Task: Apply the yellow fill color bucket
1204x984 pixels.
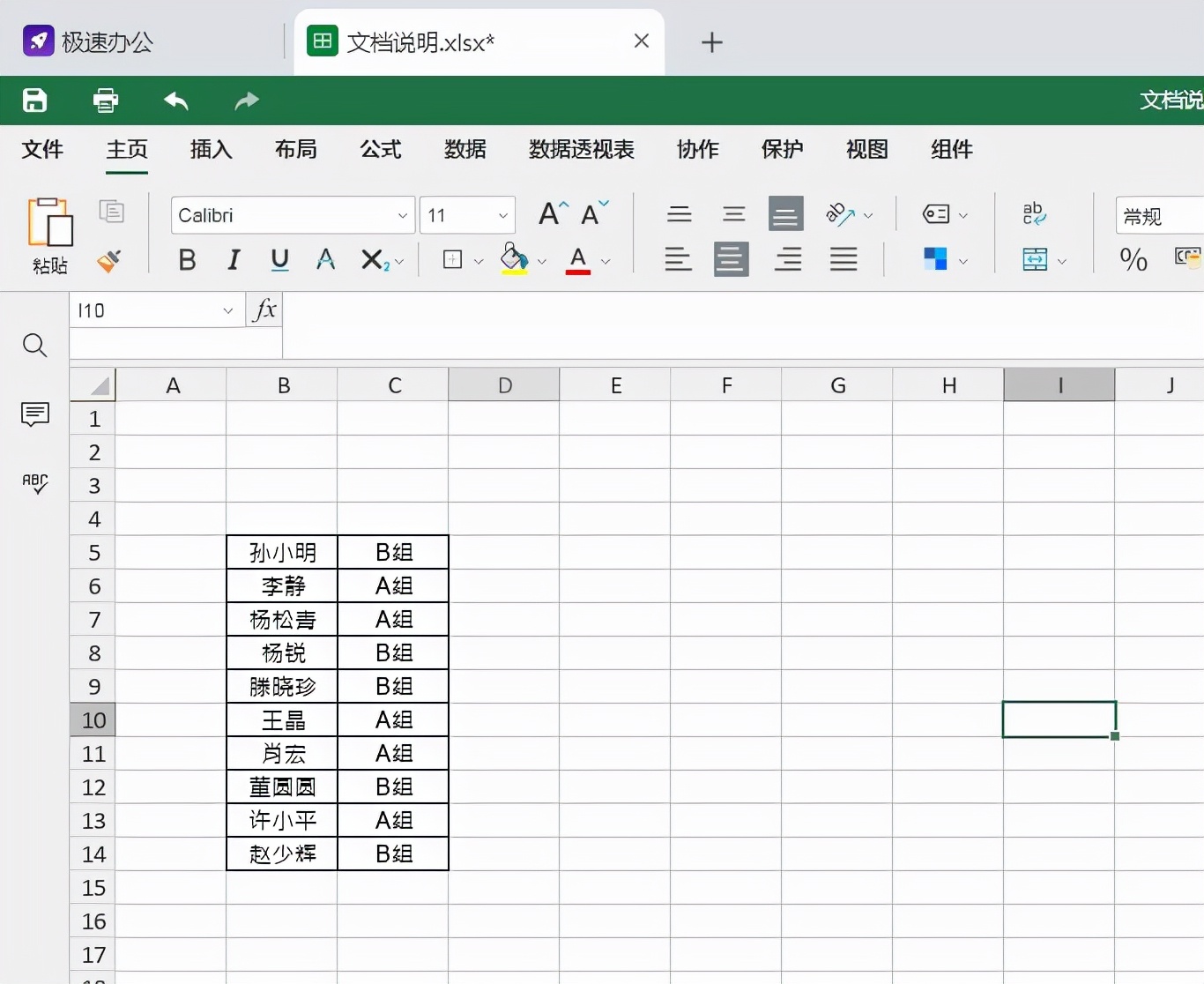Action: pyautogui.click(x=514, y=259)
